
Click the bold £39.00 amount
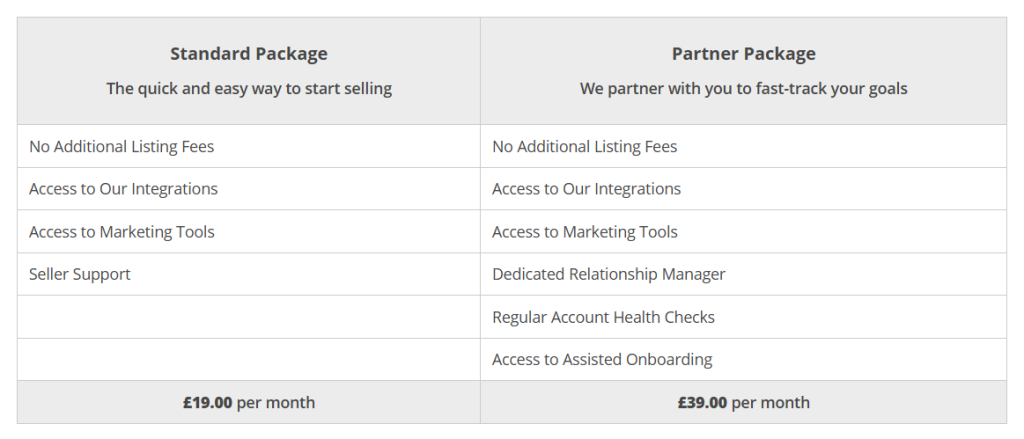(x=702, y=402)
